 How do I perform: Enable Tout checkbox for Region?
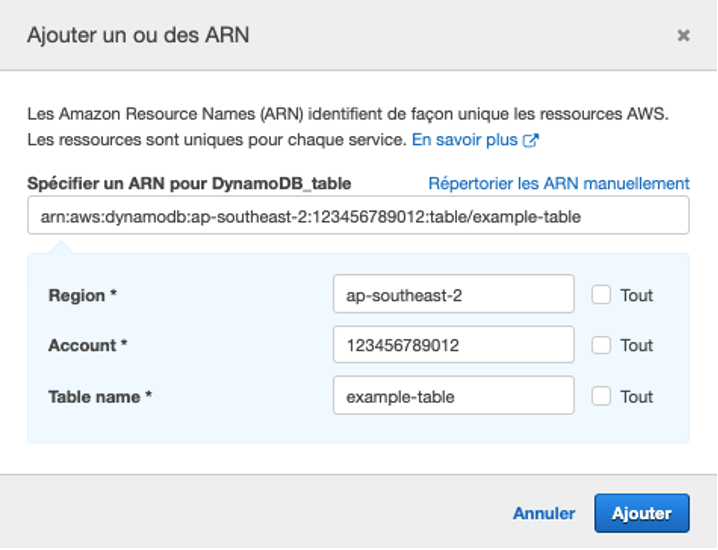click(x=601, y=294)
